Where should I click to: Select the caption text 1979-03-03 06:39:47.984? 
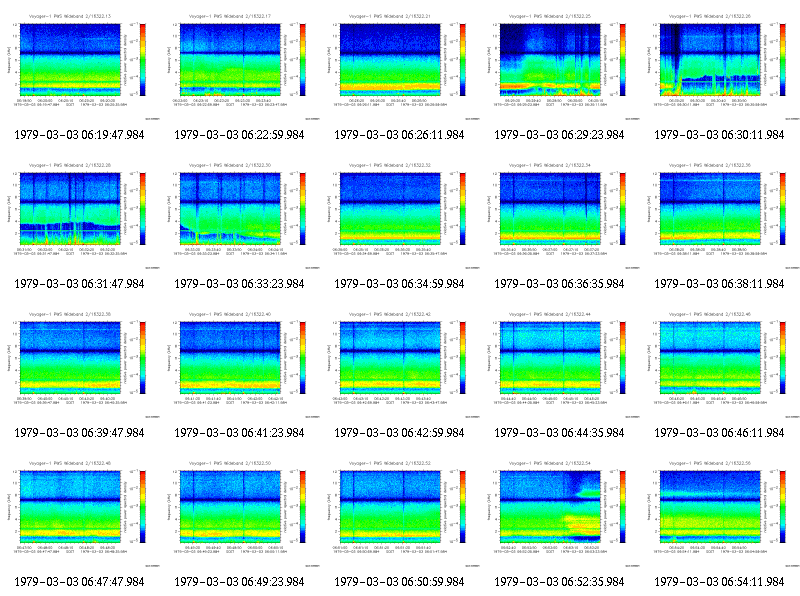[79, 433]
